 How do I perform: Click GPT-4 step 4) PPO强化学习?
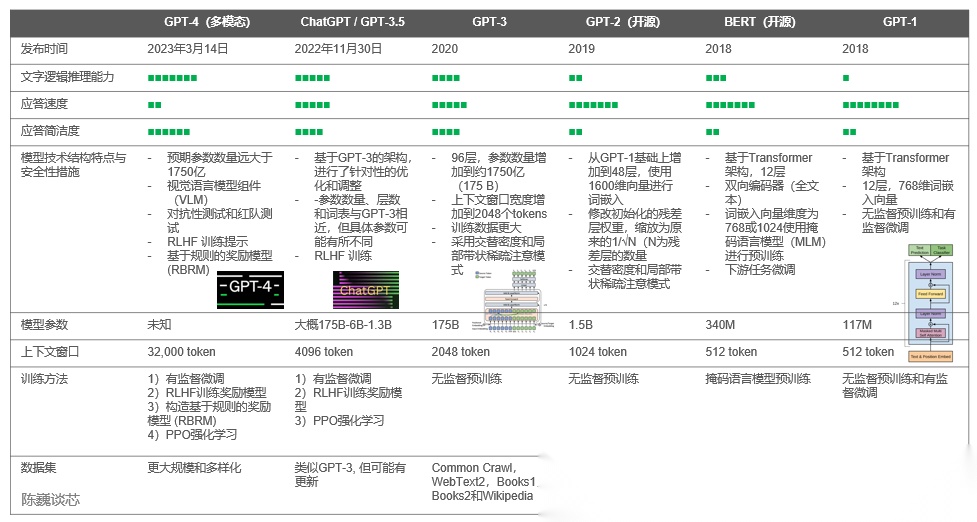click(x=192, y=434)
